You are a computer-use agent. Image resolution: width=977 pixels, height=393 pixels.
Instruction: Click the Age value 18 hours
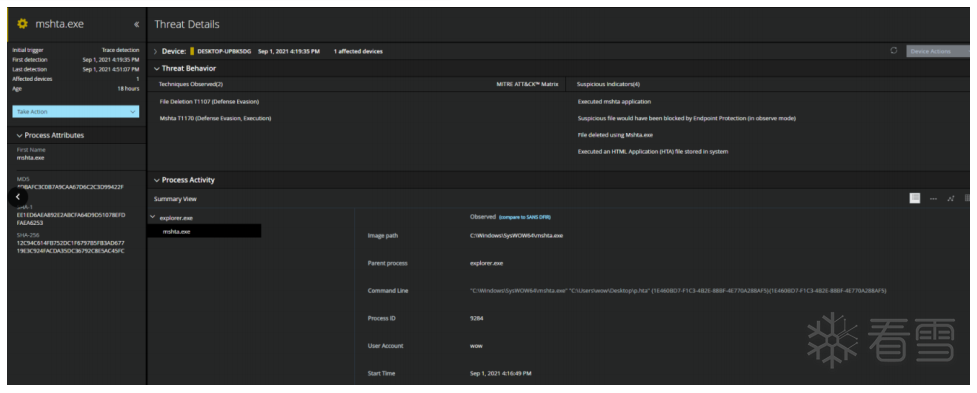click(129, 88)
